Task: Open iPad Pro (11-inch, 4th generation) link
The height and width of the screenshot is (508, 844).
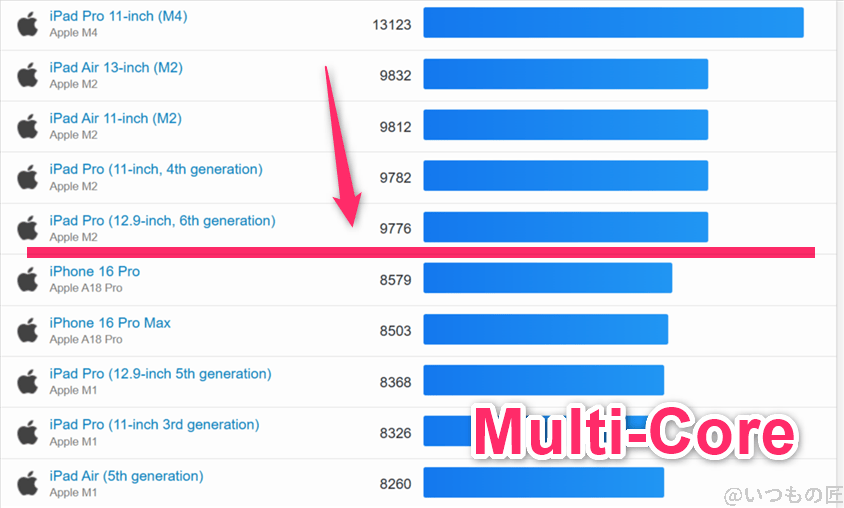Action: click(156, 169)
